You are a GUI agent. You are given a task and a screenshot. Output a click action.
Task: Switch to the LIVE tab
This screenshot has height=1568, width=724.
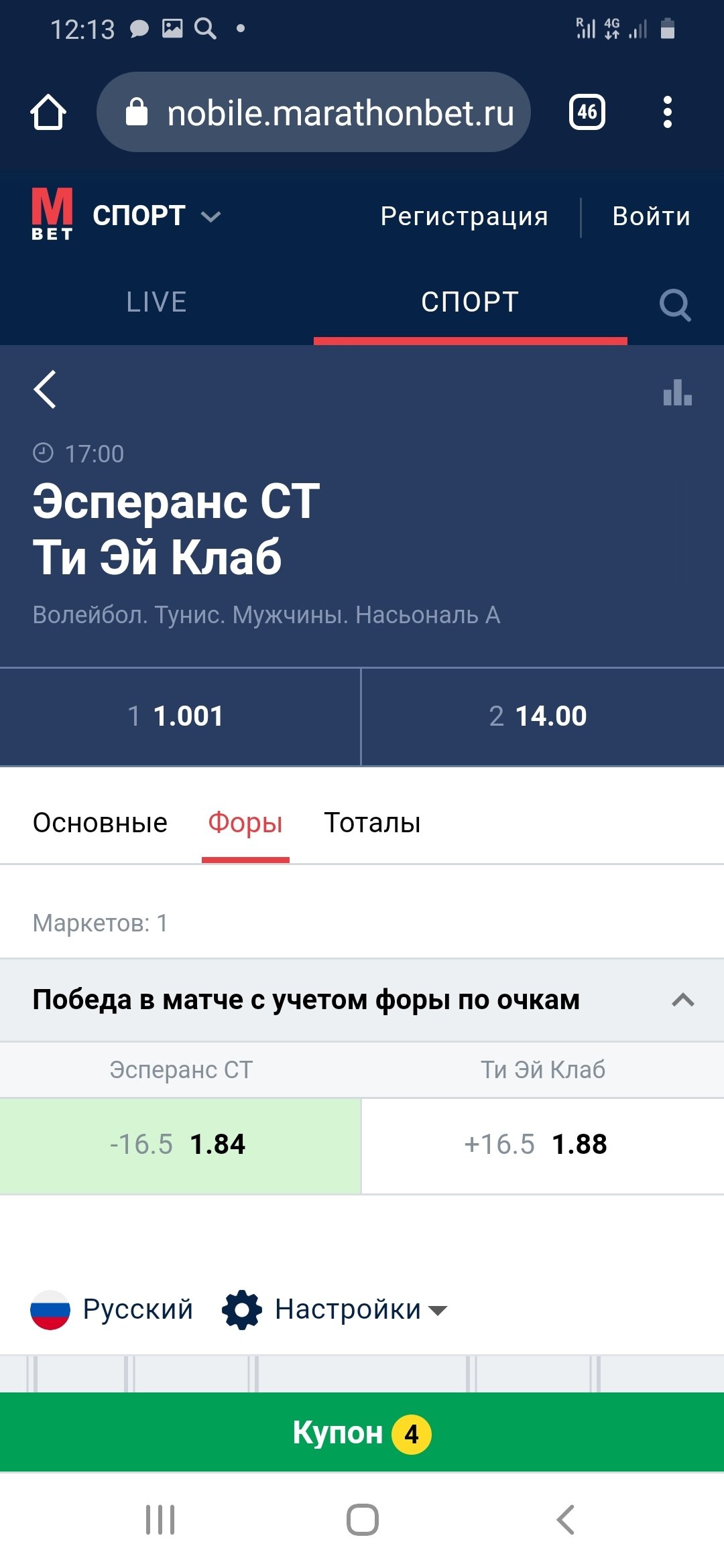click(156, 302)
